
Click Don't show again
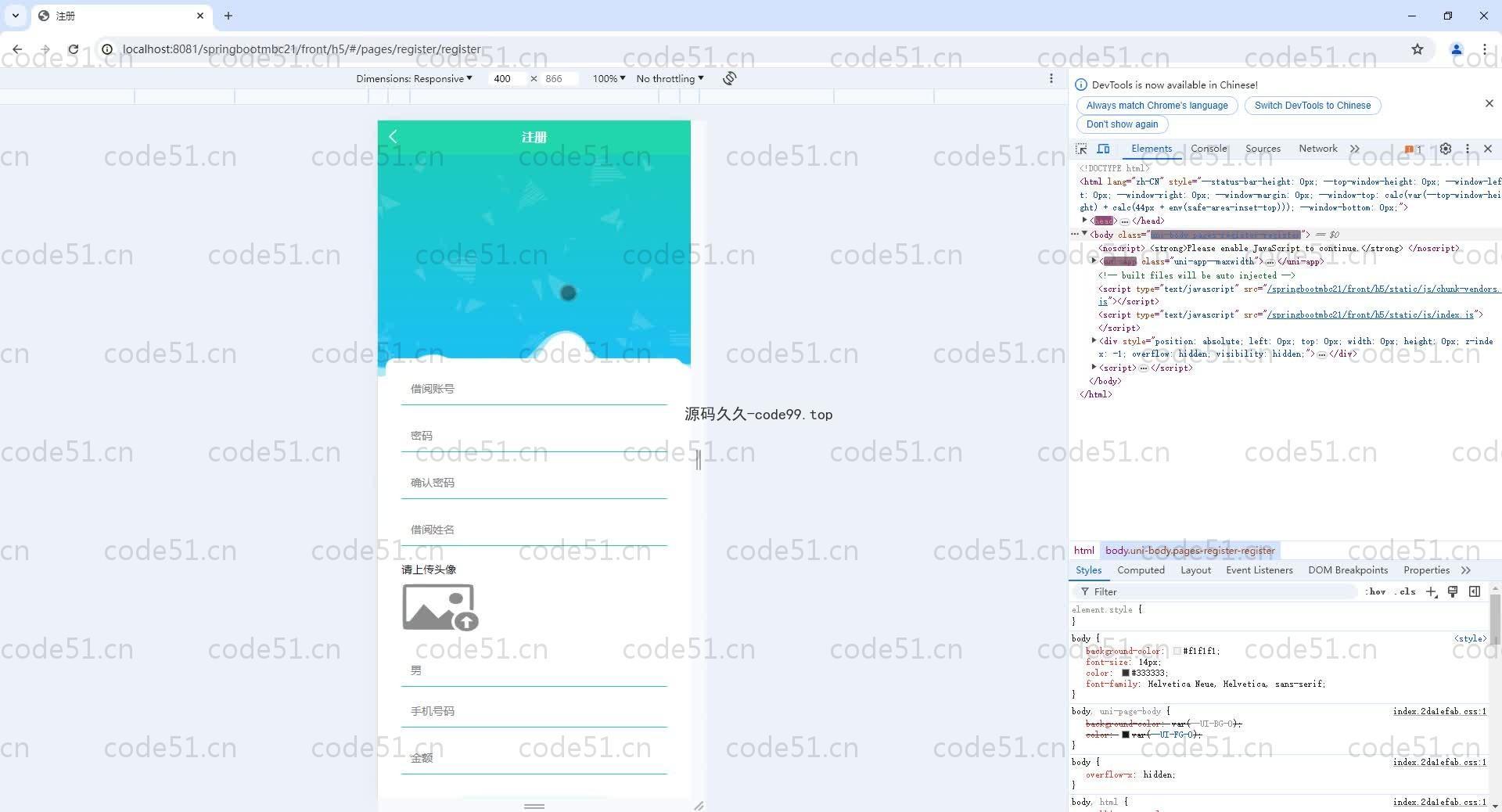[x=1122, y=124]
